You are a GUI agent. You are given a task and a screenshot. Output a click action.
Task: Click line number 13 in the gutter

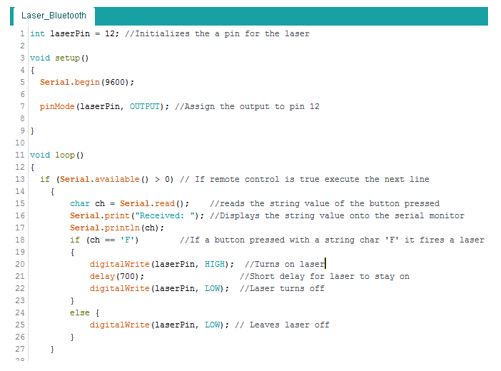click(x=20, y=179)
